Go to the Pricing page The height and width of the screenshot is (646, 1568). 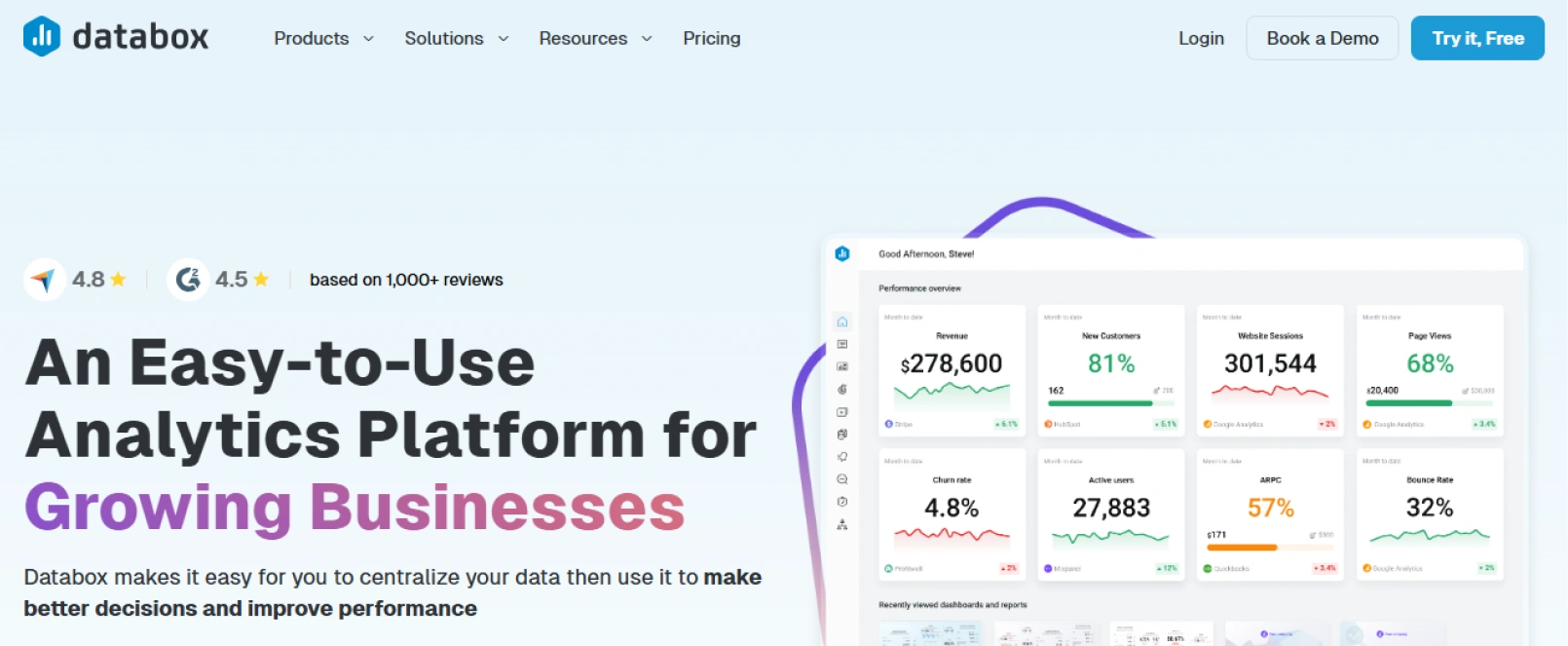(712, 38)
